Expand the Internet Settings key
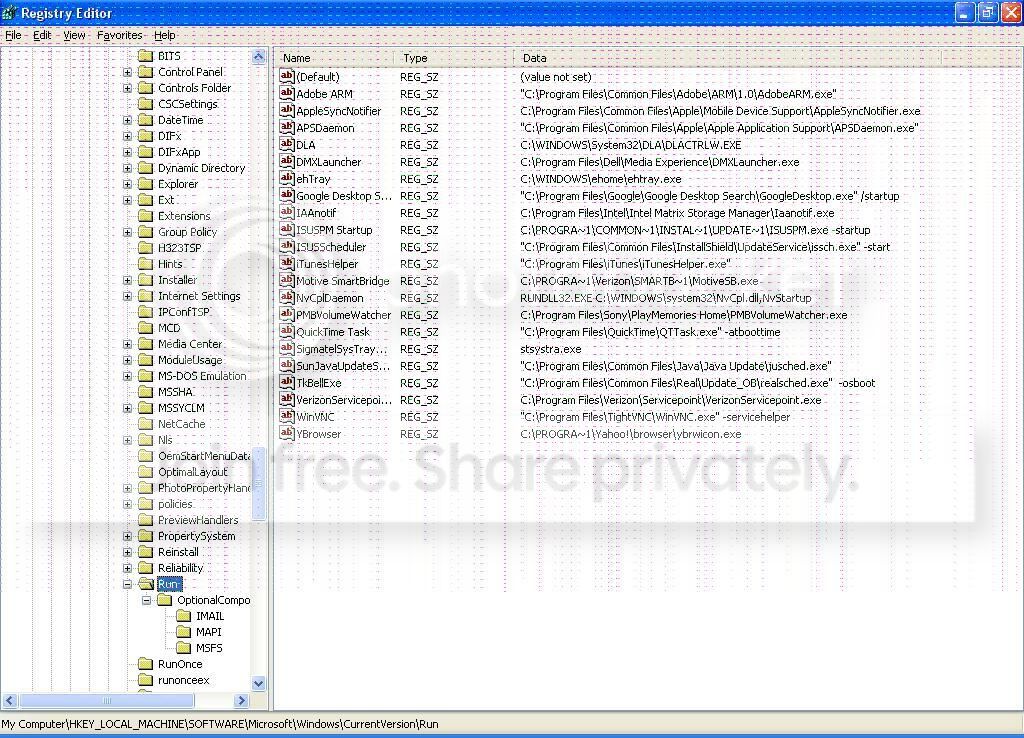Image resolution: width=1024 pixels, height=738 pixels. tap(128, 296)
